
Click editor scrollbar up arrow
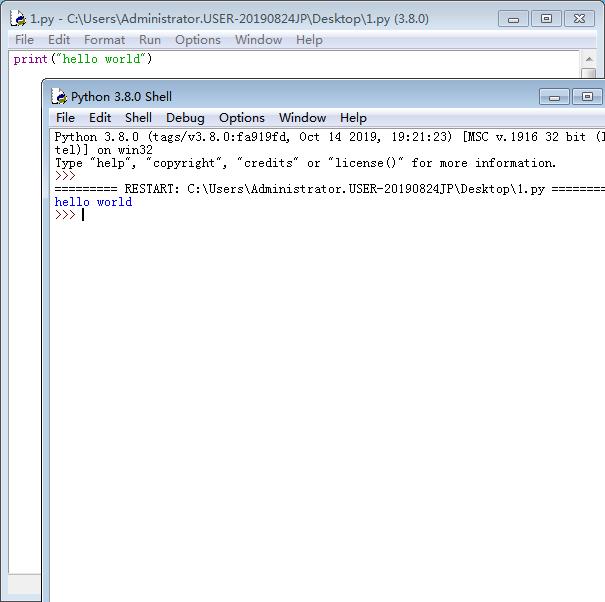tap(589, 59)
